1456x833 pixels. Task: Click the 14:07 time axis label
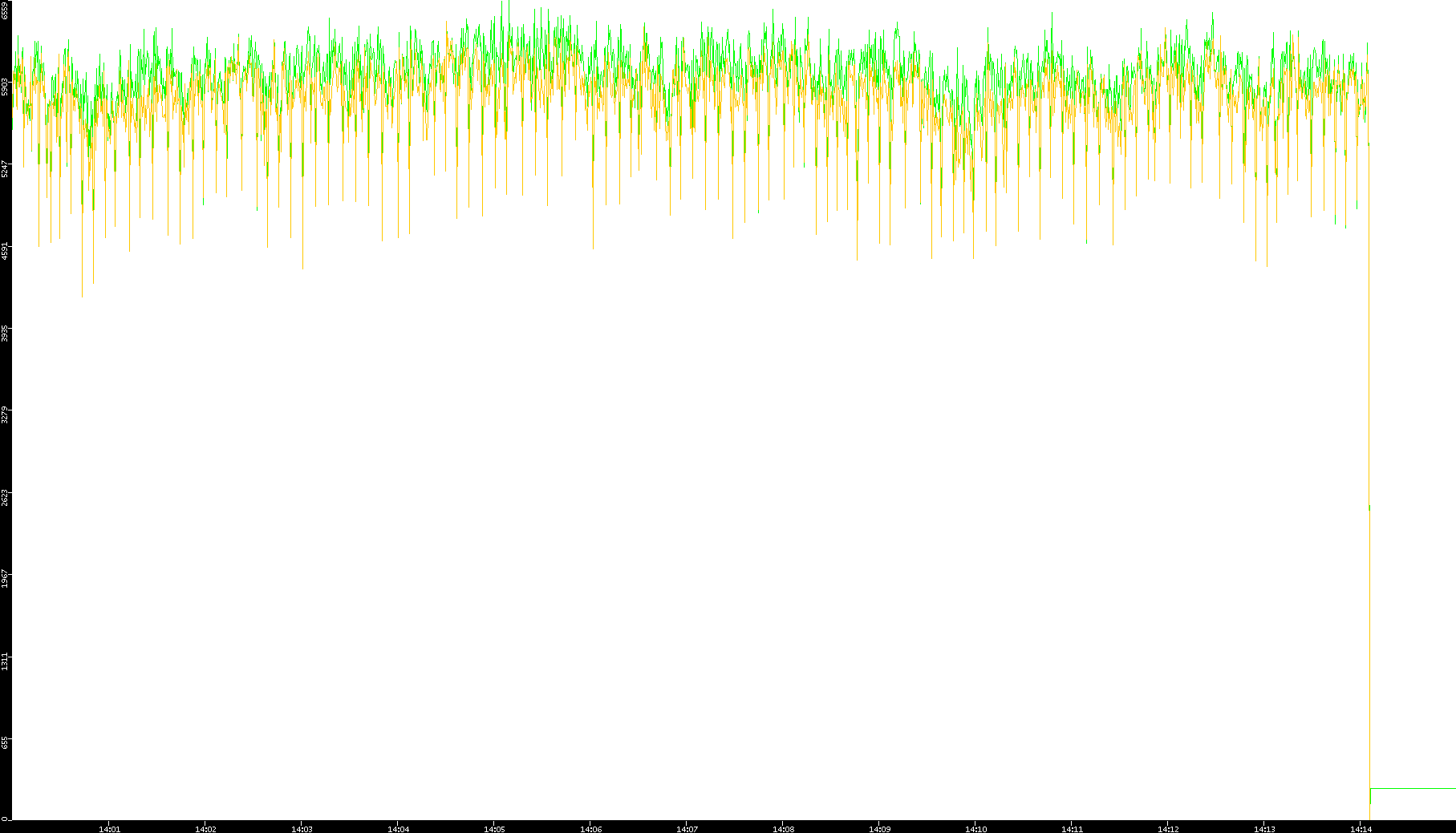click(x=687, y=829)
